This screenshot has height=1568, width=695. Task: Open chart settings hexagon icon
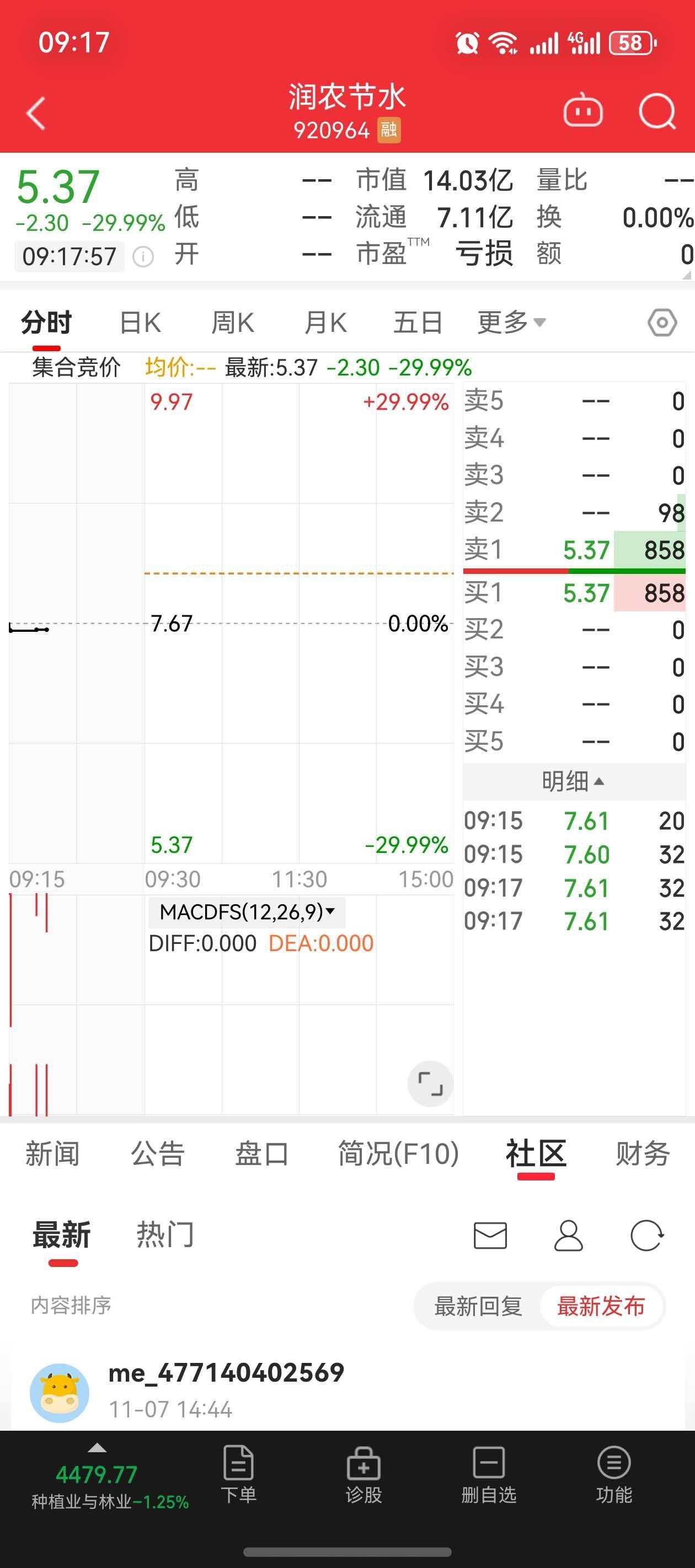click(x=662, y=323)
